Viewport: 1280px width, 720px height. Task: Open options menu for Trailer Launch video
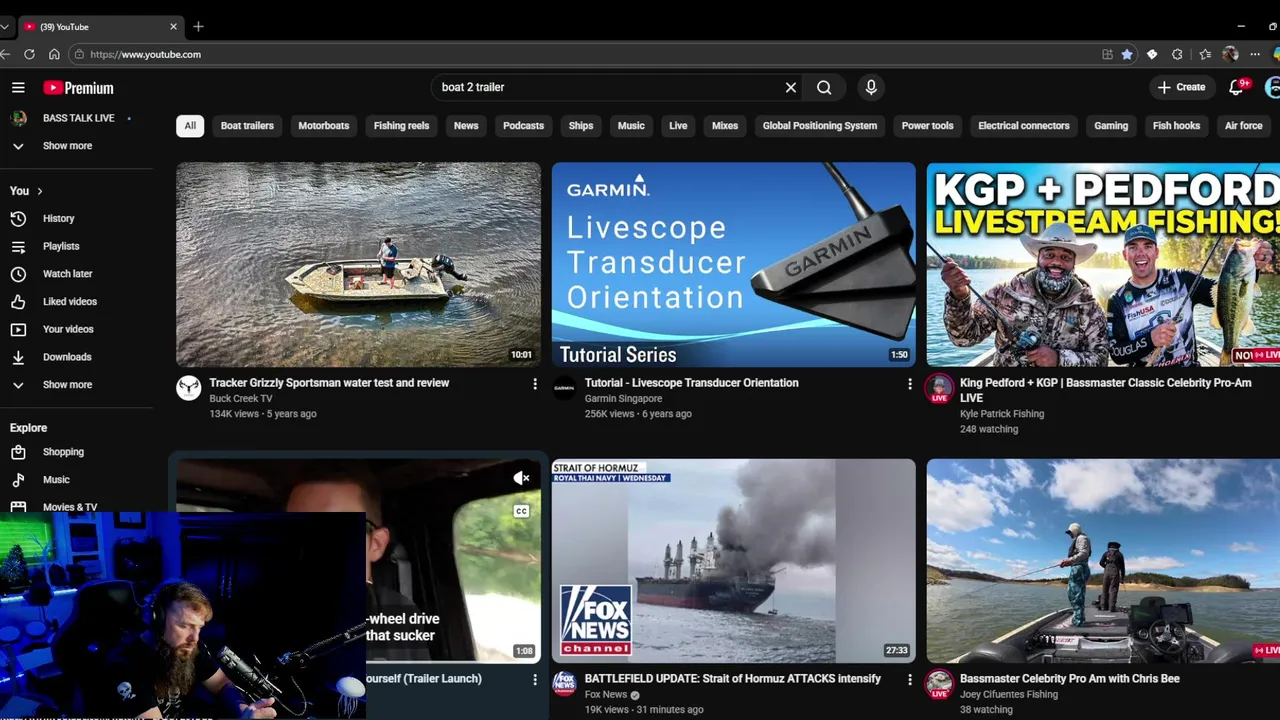pos(535,680)
